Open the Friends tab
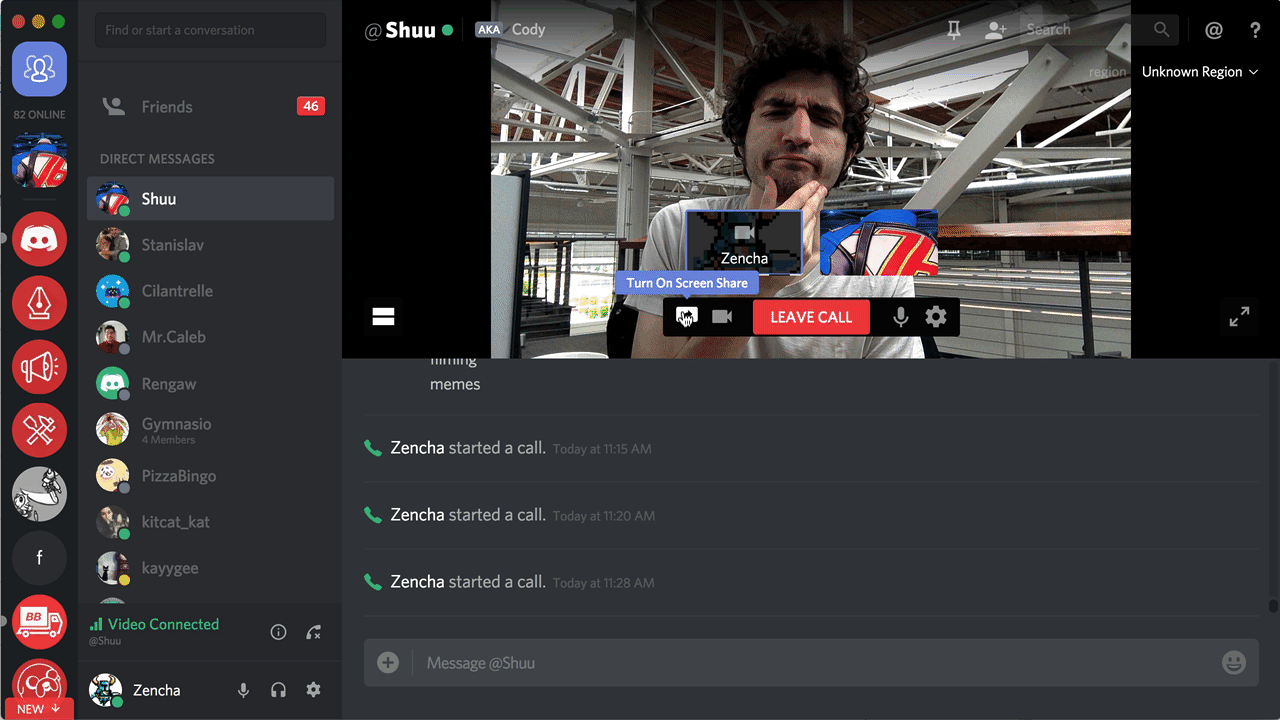 click(210, 107)
